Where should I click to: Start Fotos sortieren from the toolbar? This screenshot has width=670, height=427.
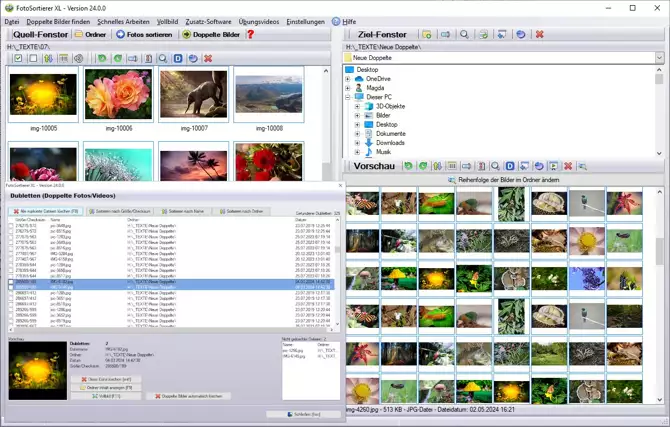[x=145, y=34]
